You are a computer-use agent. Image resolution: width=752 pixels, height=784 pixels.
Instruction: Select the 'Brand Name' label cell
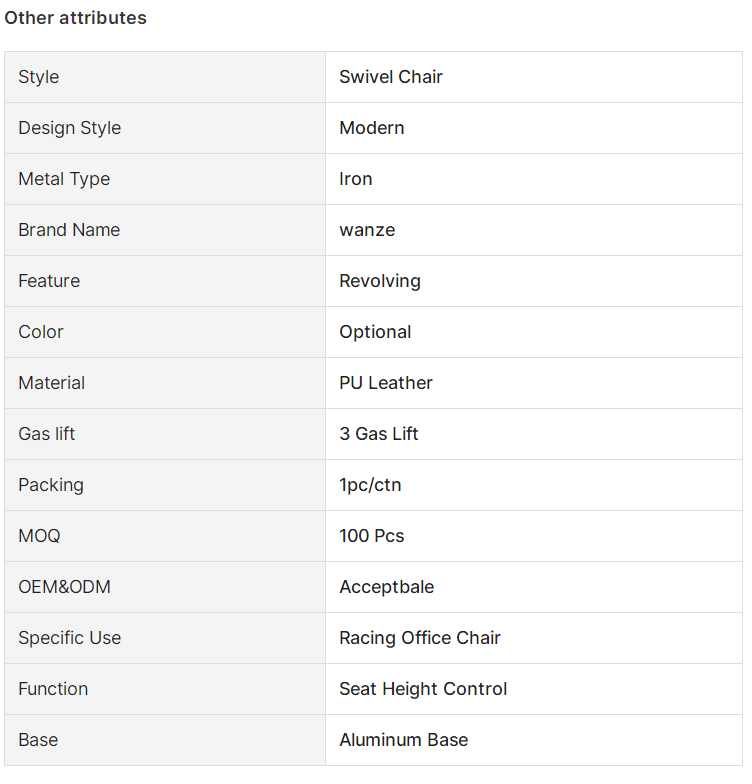[165, 230]
